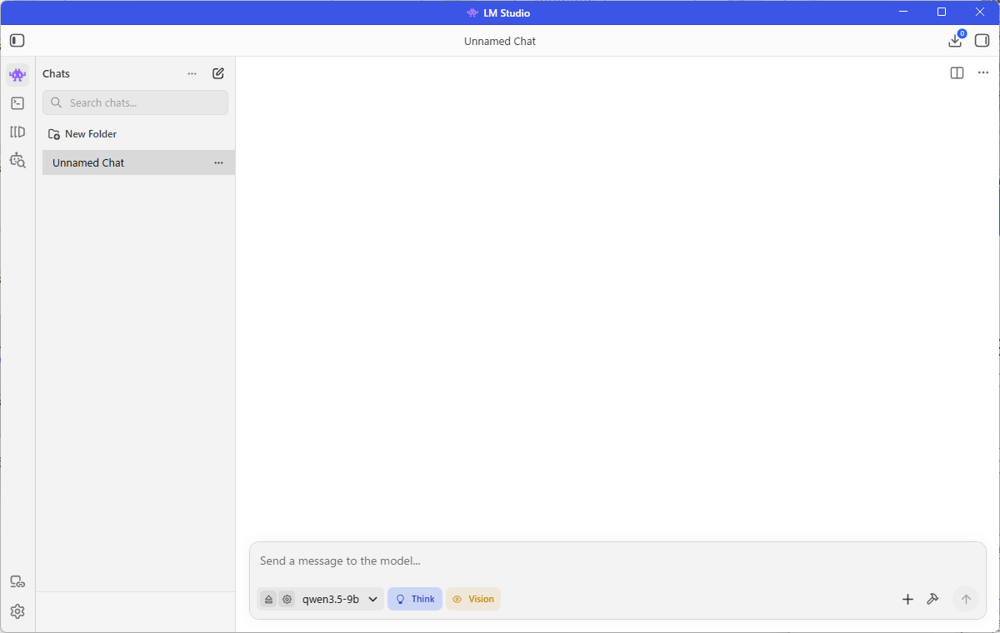Open the downloads icon in top bar

click(955, 41)
